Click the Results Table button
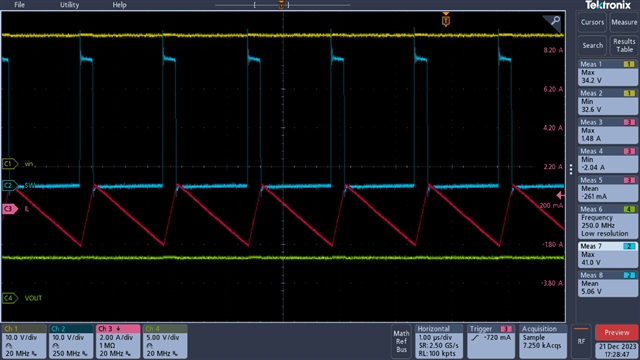640x360 pixels. [x=624, y=45]
